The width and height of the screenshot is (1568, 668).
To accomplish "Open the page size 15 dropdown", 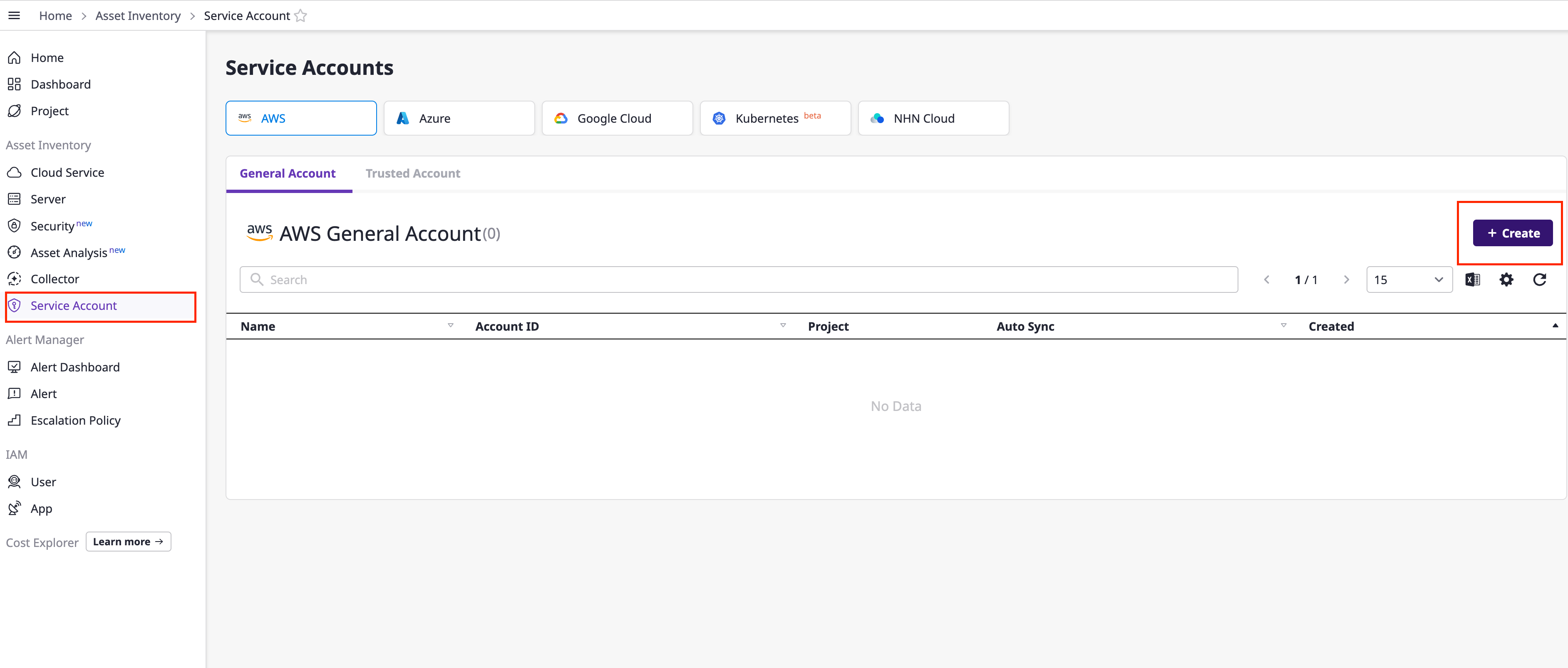I will pos(1409,280).
